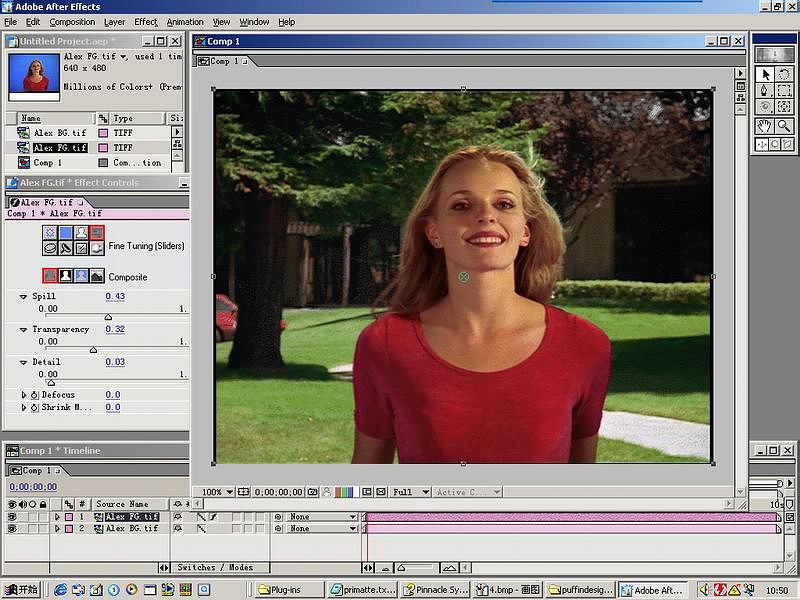
Task: Toggle effect switch on Alex FG.tif layer
Action: pos(213,517)
